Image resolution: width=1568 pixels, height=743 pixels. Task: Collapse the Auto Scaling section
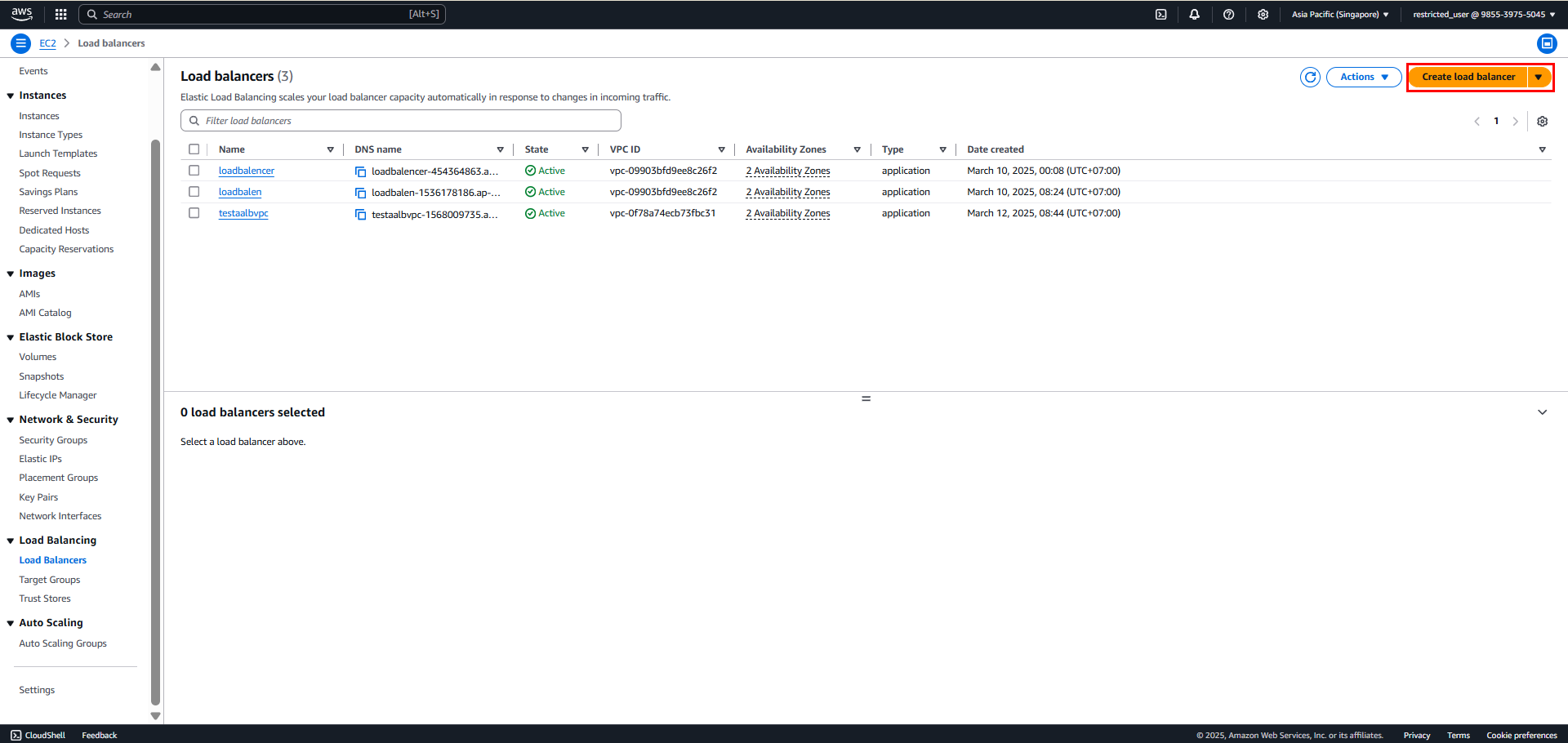pos(11,623)
